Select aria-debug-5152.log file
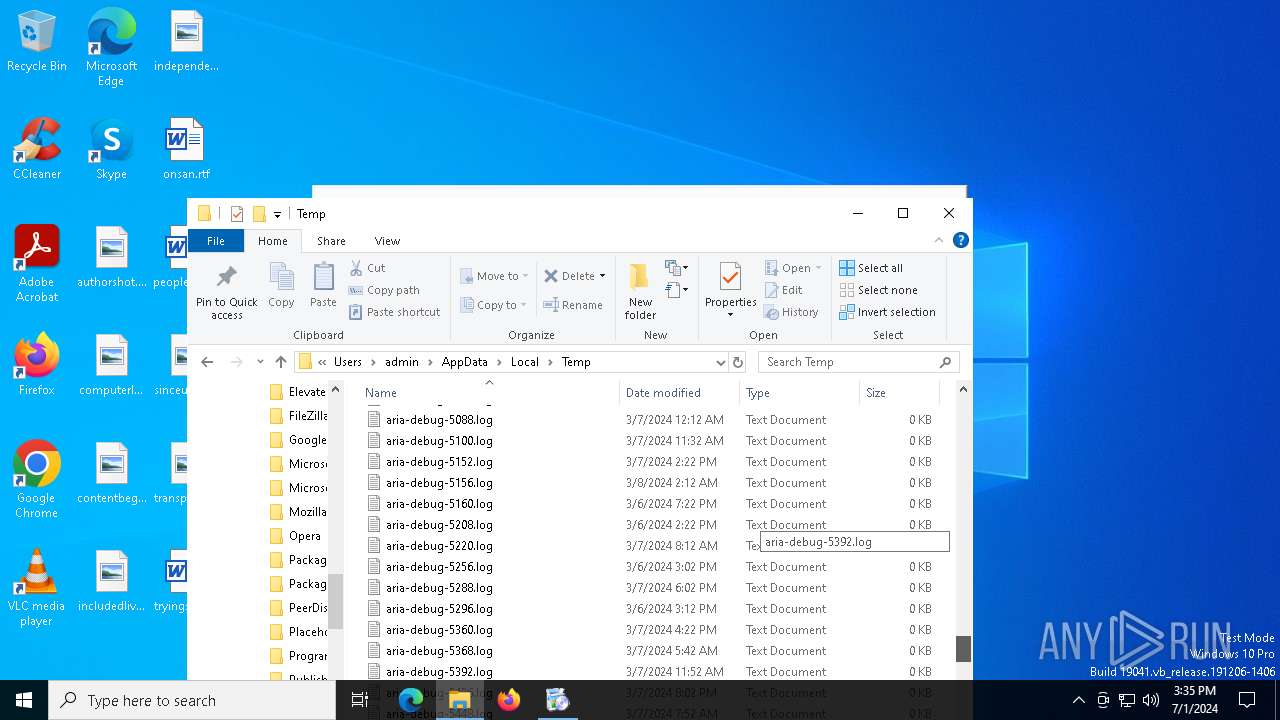The image size is (1280, 720). coord(439,462)
